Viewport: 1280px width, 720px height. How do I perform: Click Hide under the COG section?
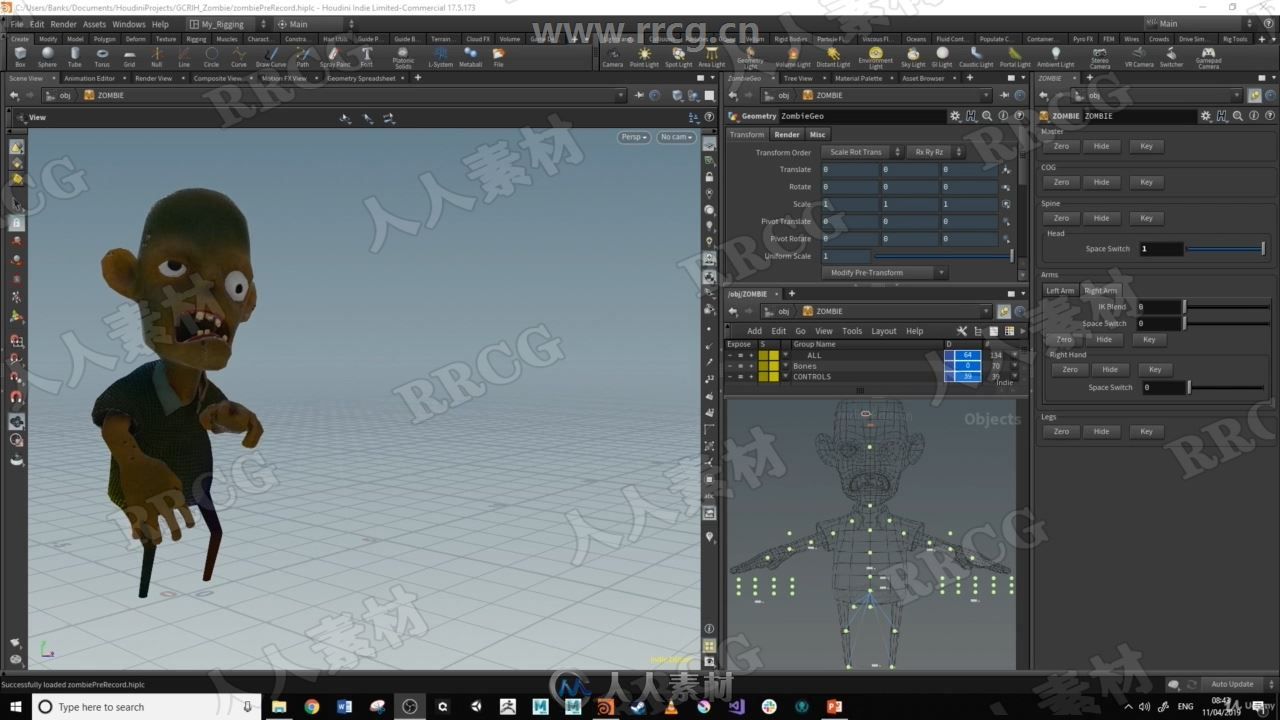(x=1101, y=182)
